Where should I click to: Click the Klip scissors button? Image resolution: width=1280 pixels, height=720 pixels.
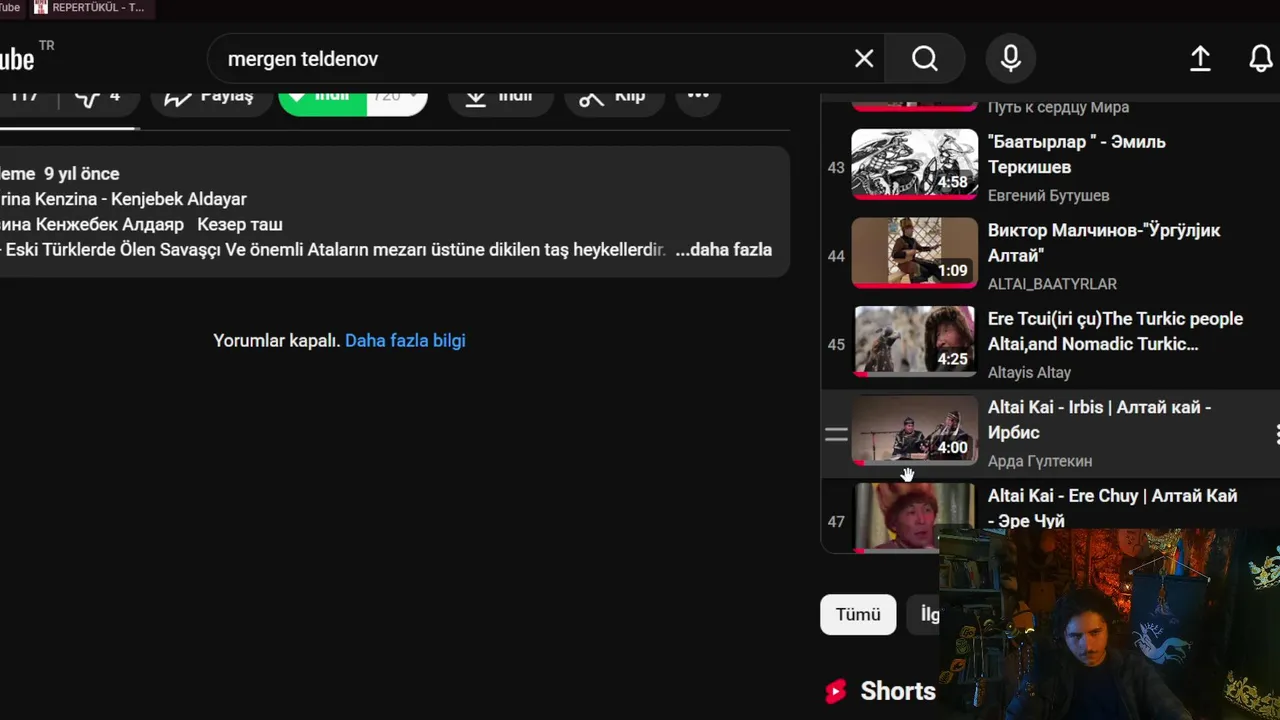pyautogui.click(x=614, y=96)
